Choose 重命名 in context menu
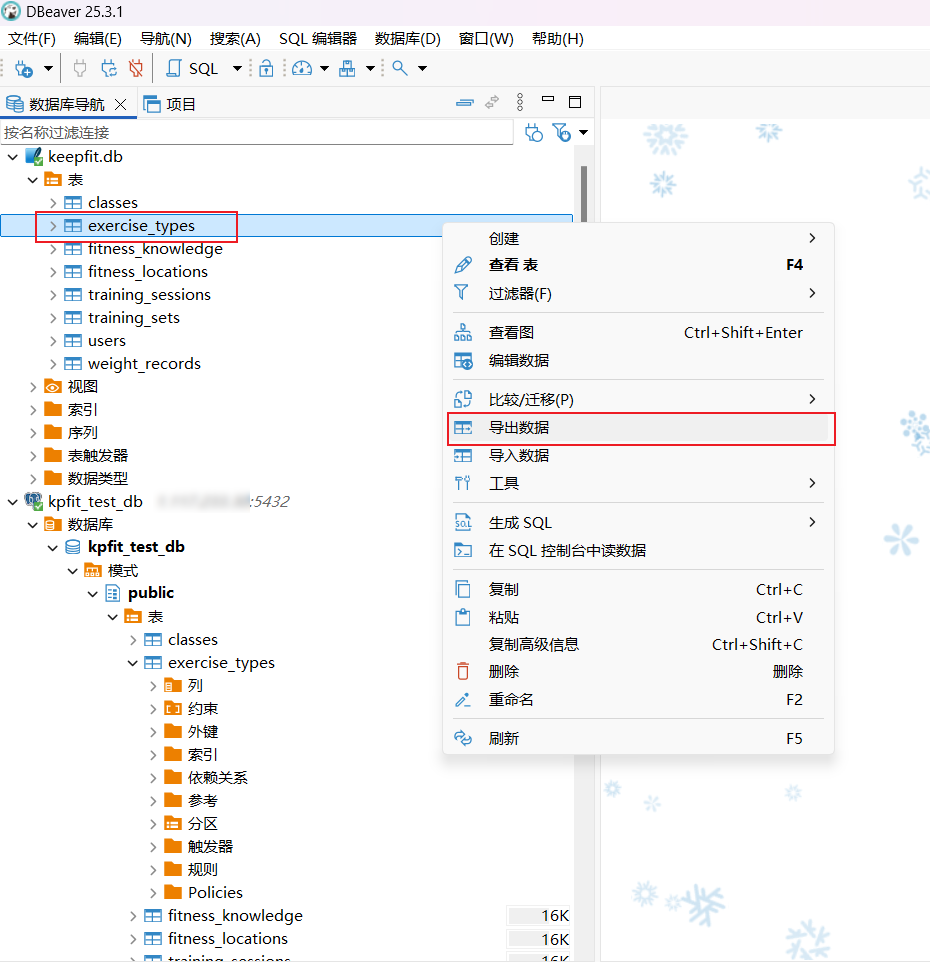 point(638,700)
